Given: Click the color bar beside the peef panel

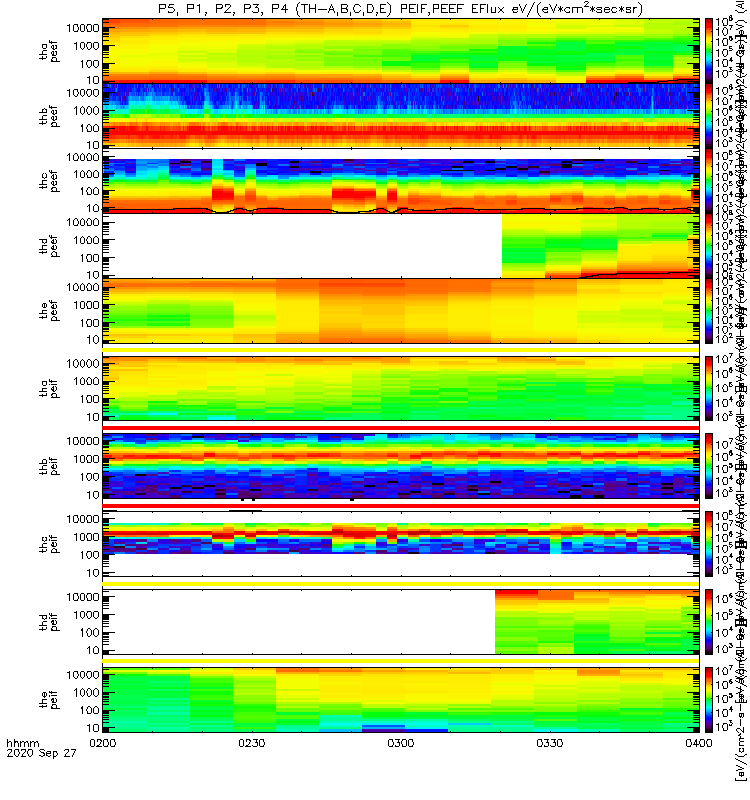Looking at the screenshot, I should pos(709,310).
